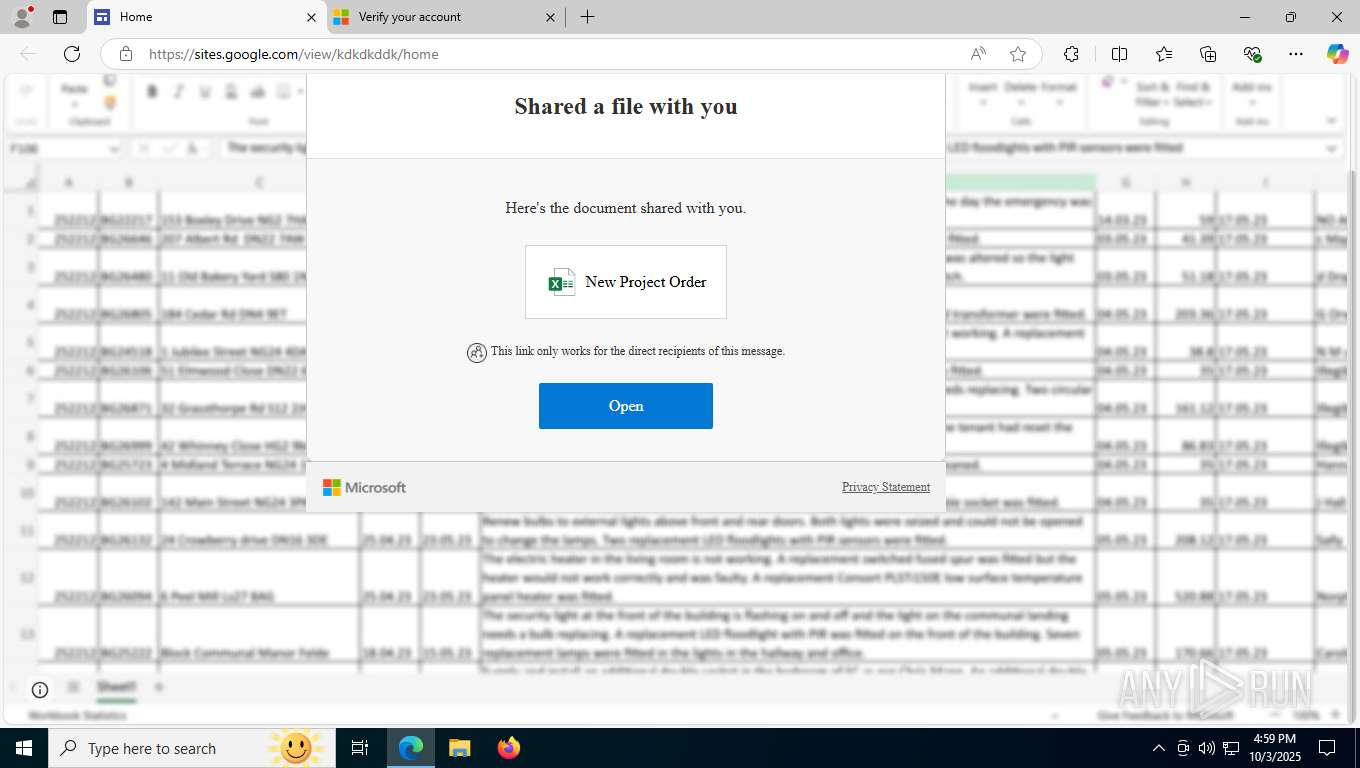Select the New Project Order file tile
The image size is (1360, 768).
[x=626, y=282]
